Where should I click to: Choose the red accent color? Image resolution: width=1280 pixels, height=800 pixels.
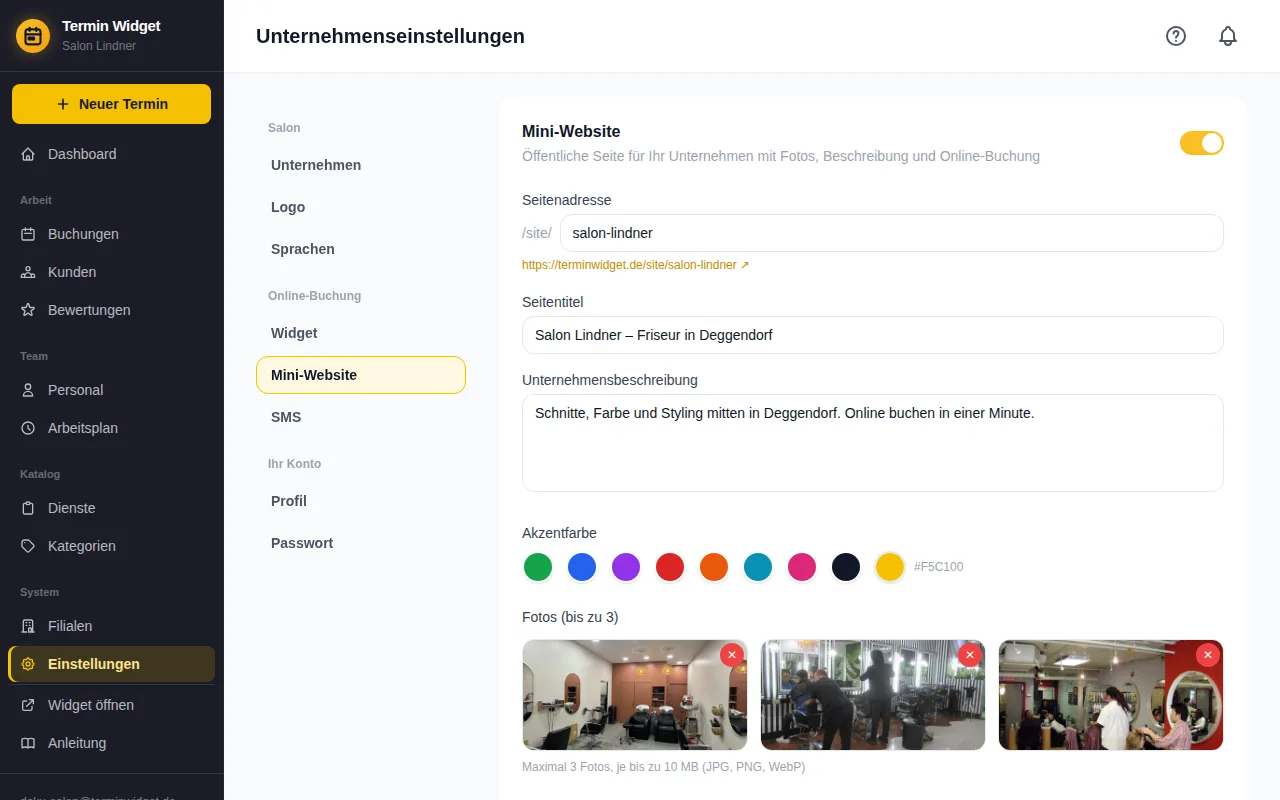pyautogui.click(x=670, y=567)
